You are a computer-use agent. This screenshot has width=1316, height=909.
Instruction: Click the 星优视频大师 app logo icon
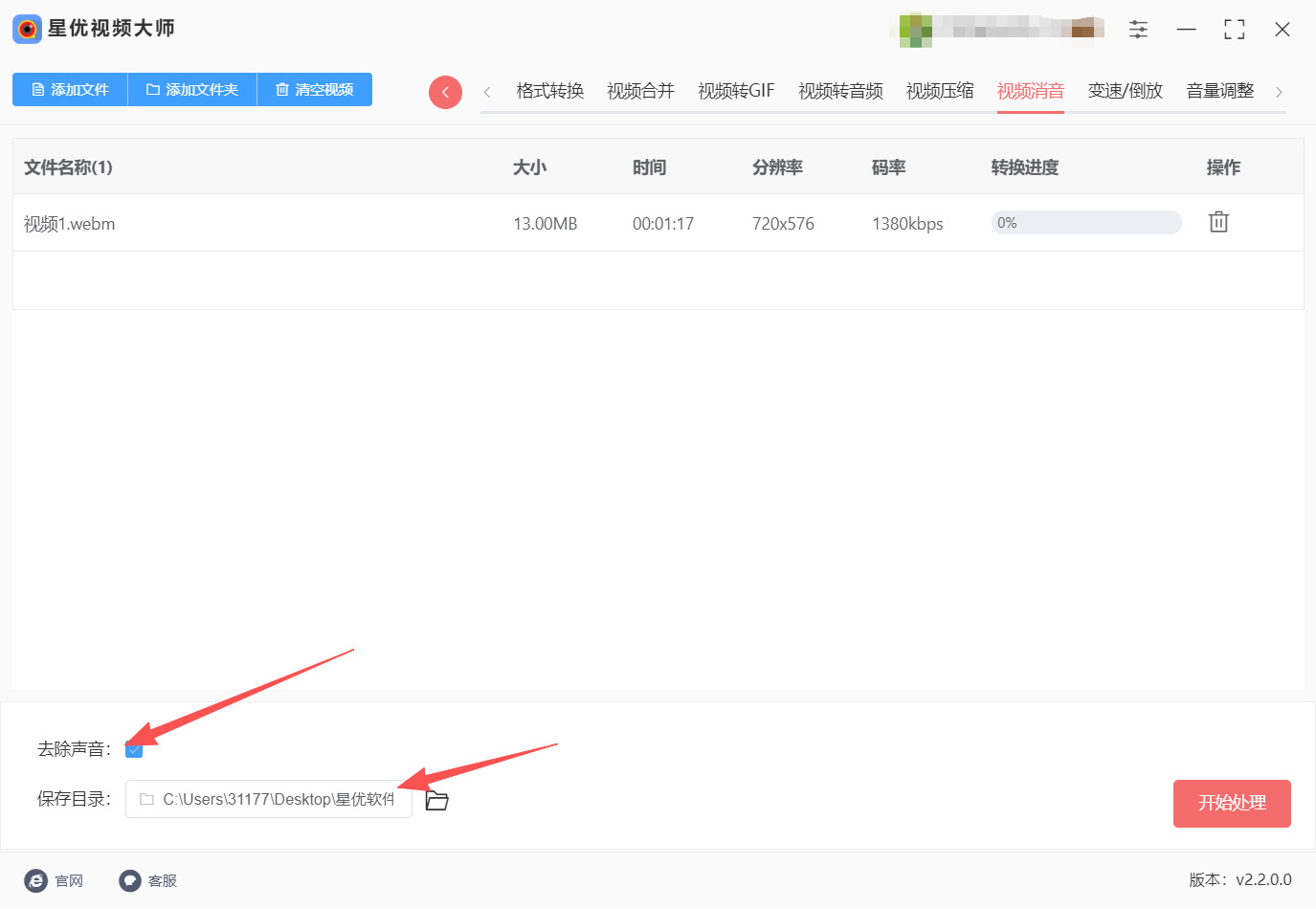click(x=27, y=29)
